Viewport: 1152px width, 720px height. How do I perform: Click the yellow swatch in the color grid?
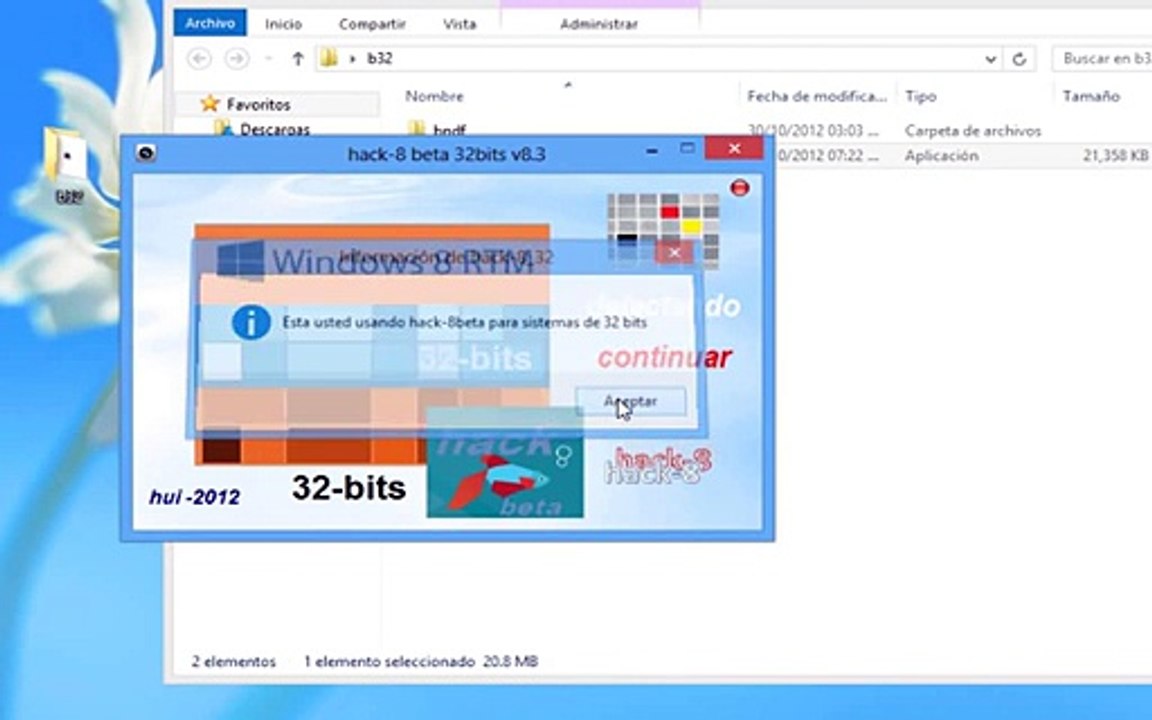(691, 227)
